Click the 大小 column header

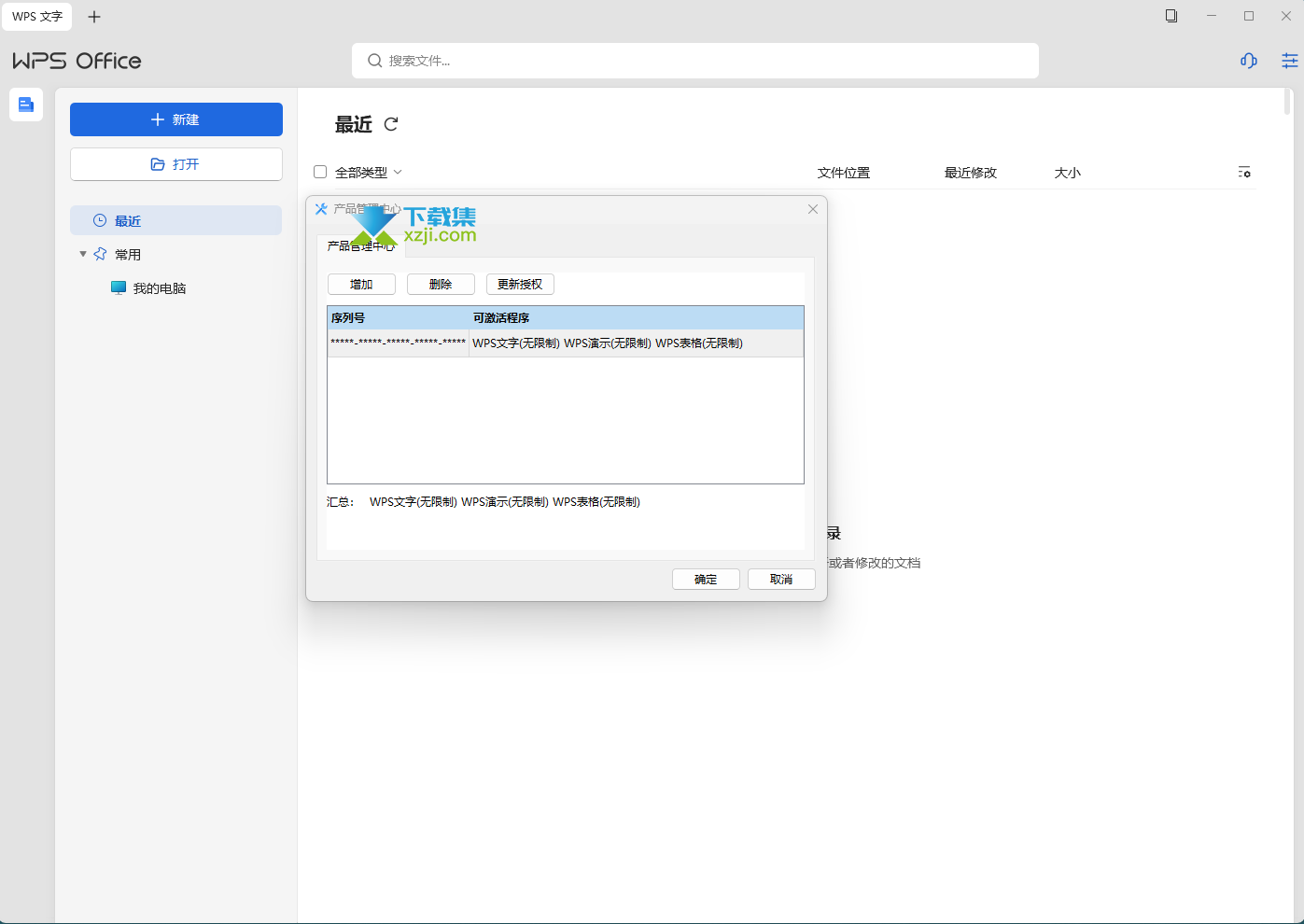click(x=1068, y=173)
